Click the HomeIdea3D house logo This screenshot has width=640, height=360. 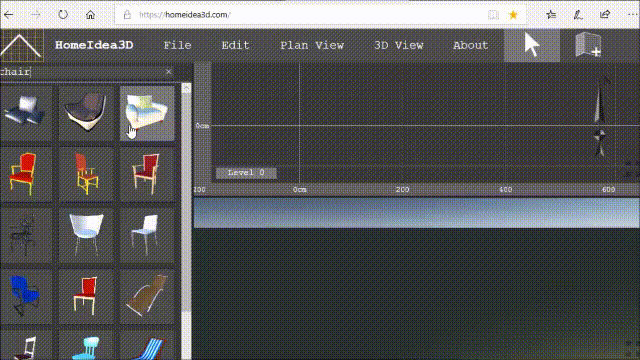(x=21, y=45)
